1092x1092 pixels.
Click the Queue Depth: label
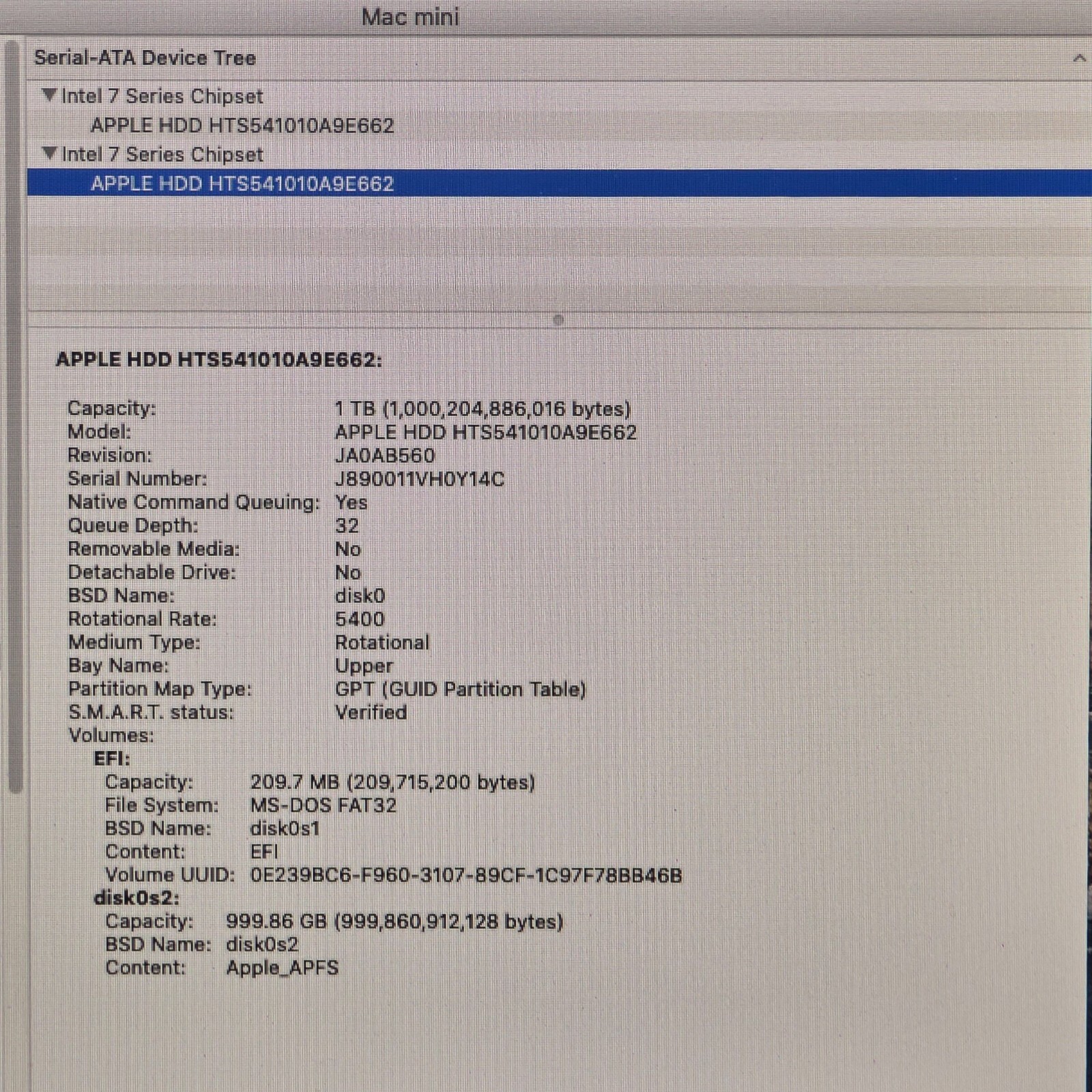point(133,526)
